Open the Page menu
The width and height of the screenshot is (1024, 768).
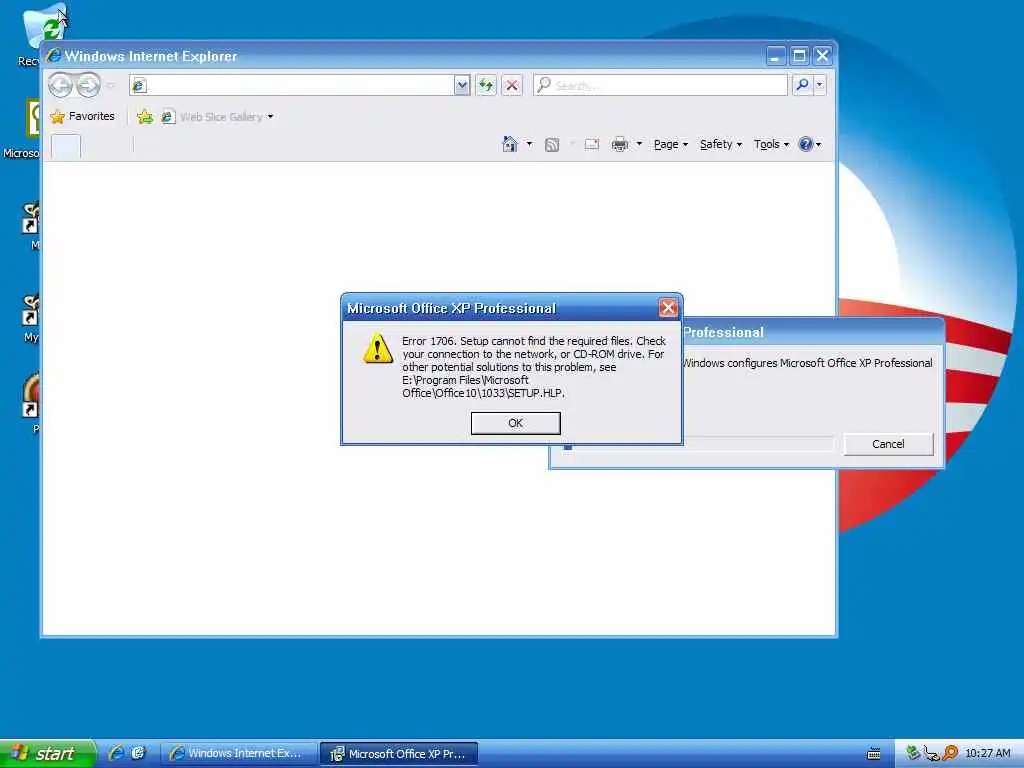tap(671, 144)
